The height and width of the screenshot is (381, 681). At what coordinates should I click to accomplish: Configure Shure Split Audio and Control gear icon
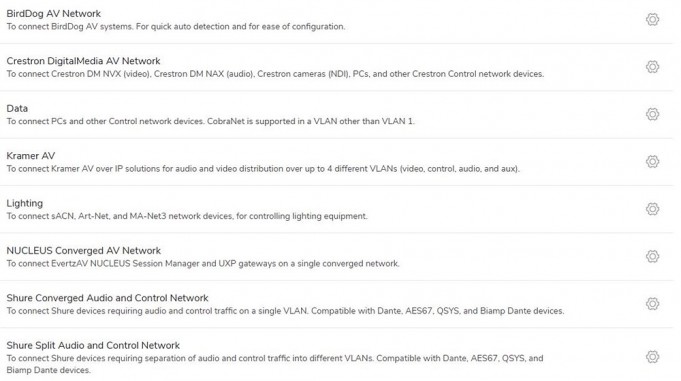point(652,357)
